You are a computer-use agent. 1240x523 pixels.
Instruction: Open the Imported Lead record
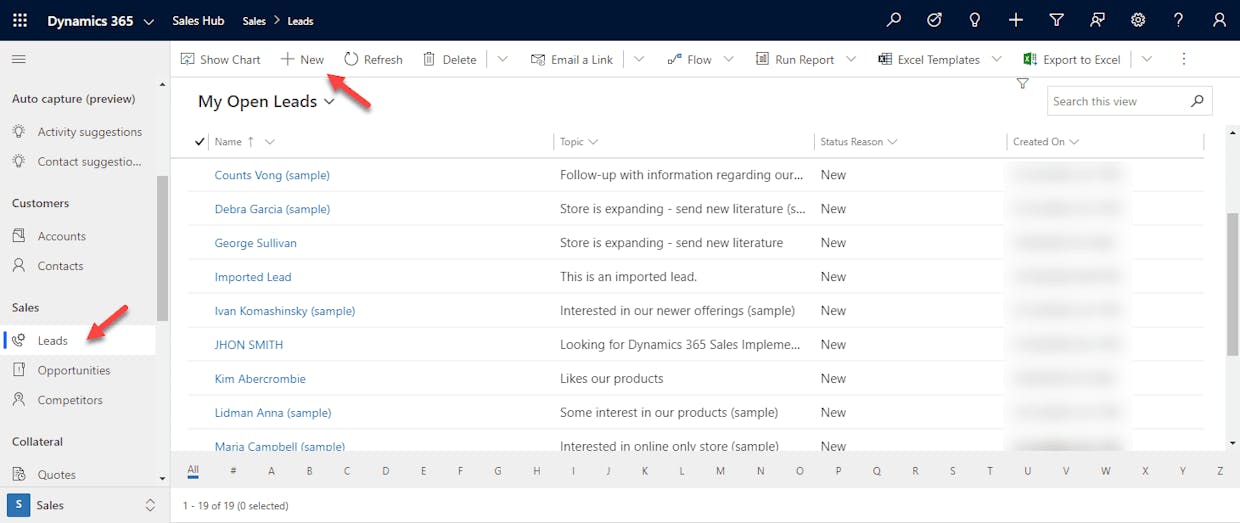pyautogui.click(x=253, y=277)
